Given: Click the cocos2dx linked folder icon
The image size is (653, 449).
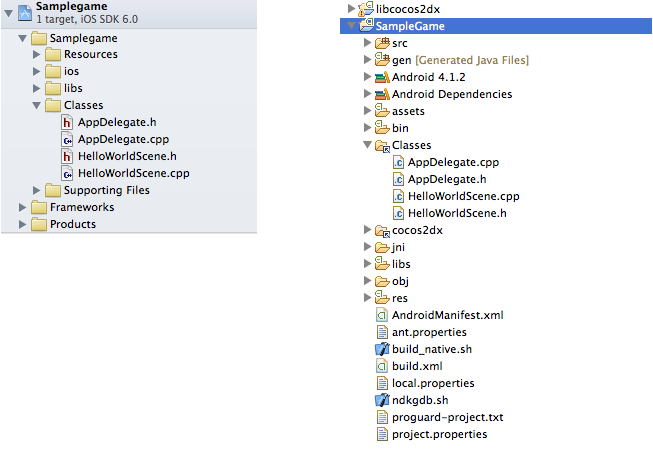Looking at the screenshot, I should 382,231.
